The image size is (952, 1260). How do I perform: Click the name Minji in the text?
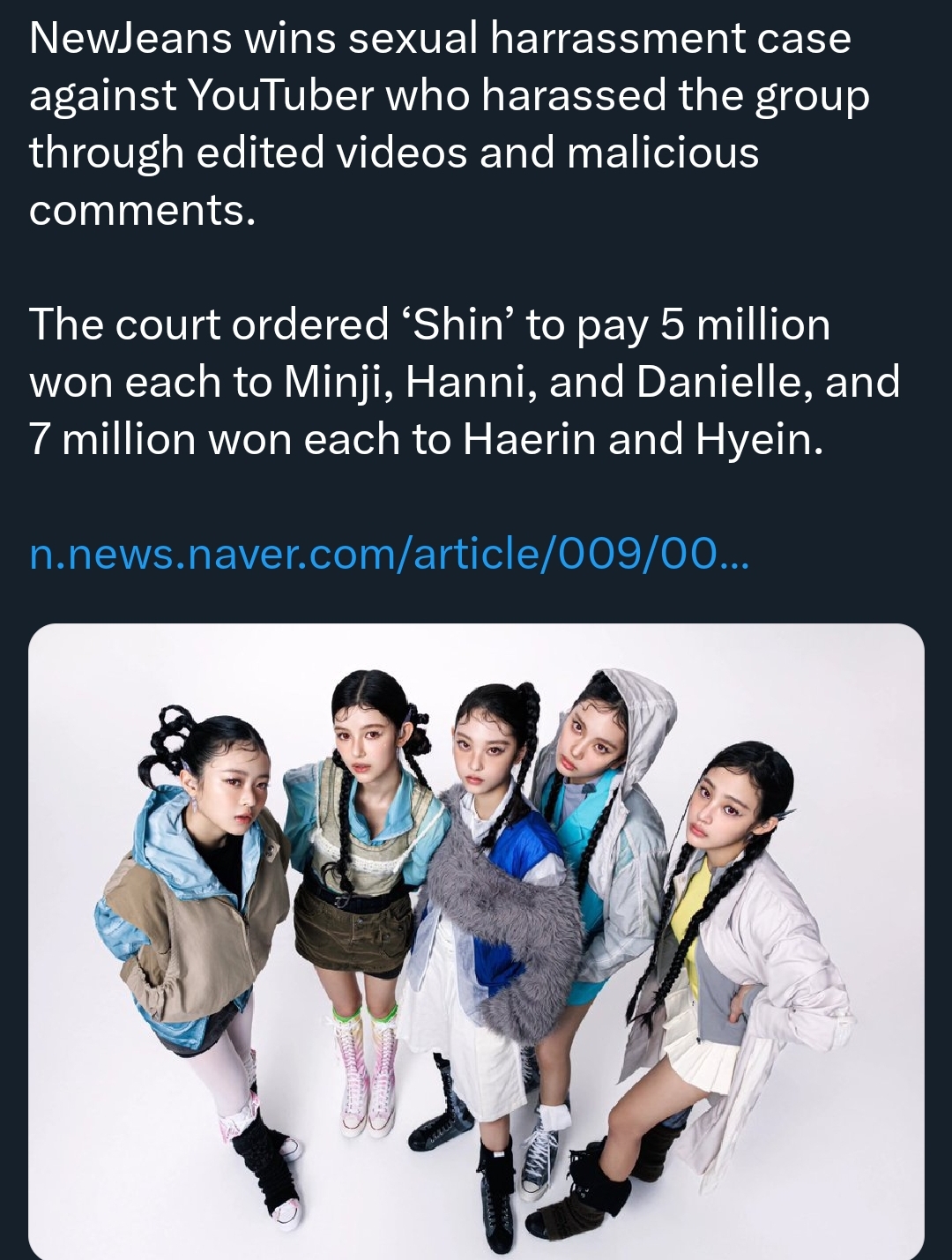(x=338, y=383)
